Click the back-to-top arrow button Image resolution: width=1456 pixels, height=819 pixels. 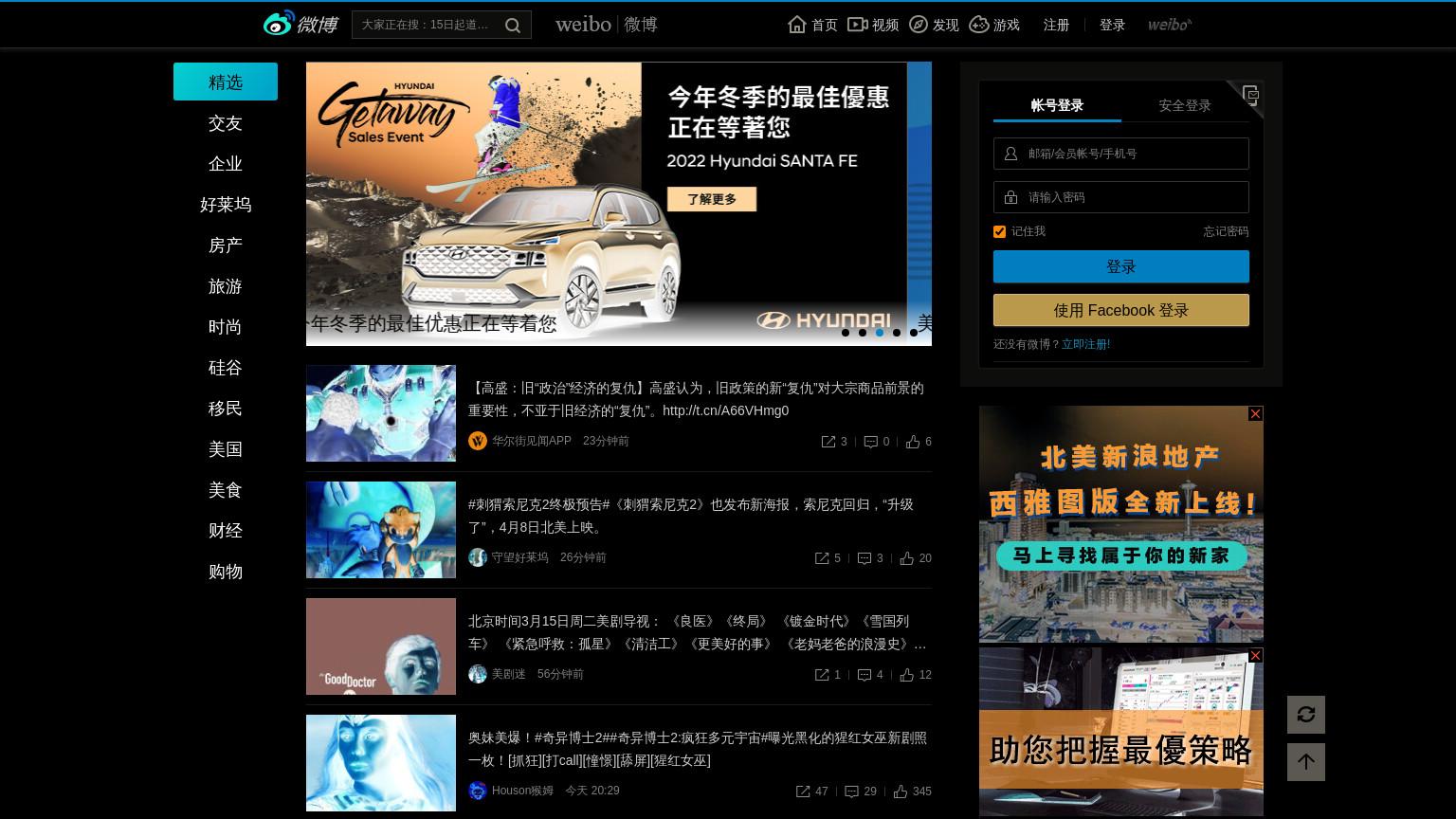tap(1306, 762)
